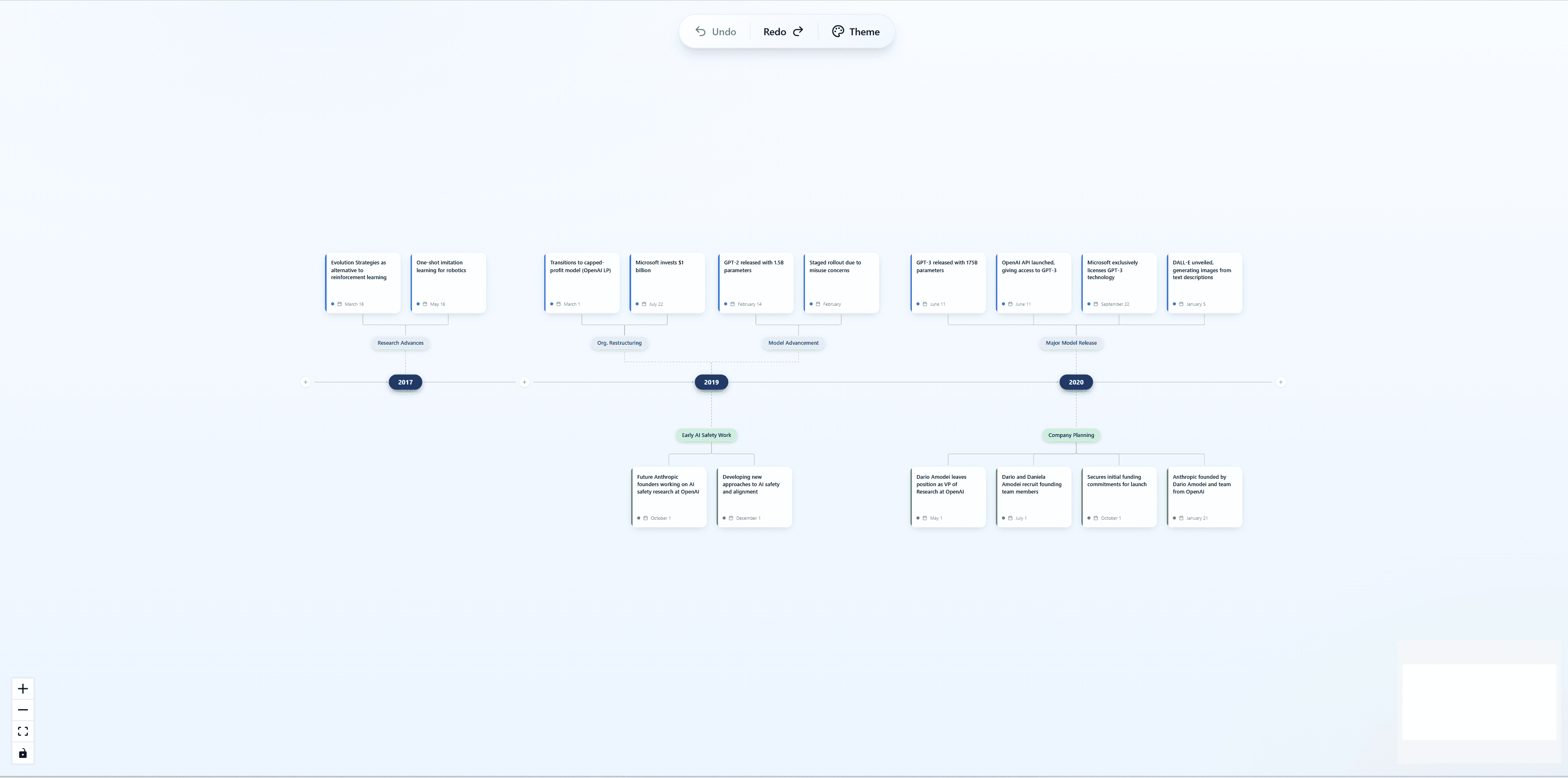Open the Dario Amodei leaves position card
The image size is (1568, 778).
[x=948, y=497]
